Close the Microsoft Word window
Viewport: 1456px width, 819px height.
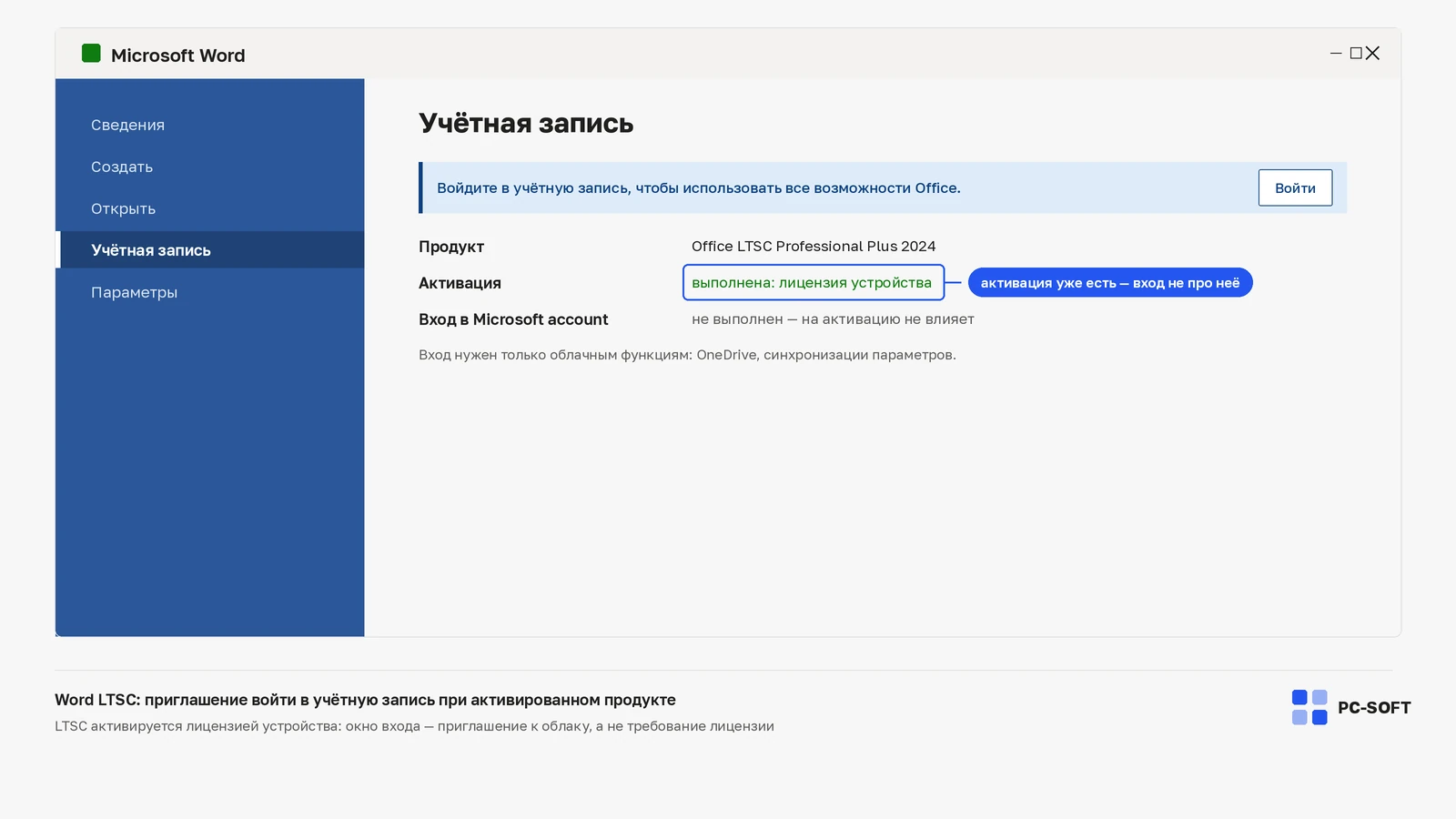[x=1372, y=54]
